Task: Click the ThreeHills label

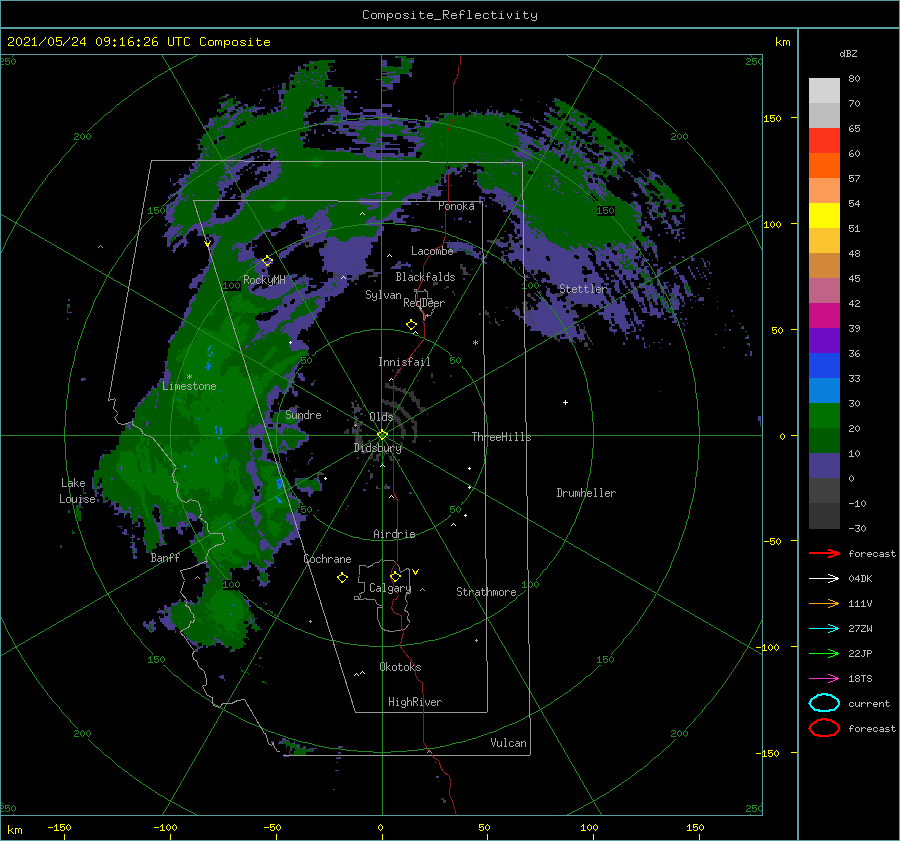Action: tap(501, 437)
